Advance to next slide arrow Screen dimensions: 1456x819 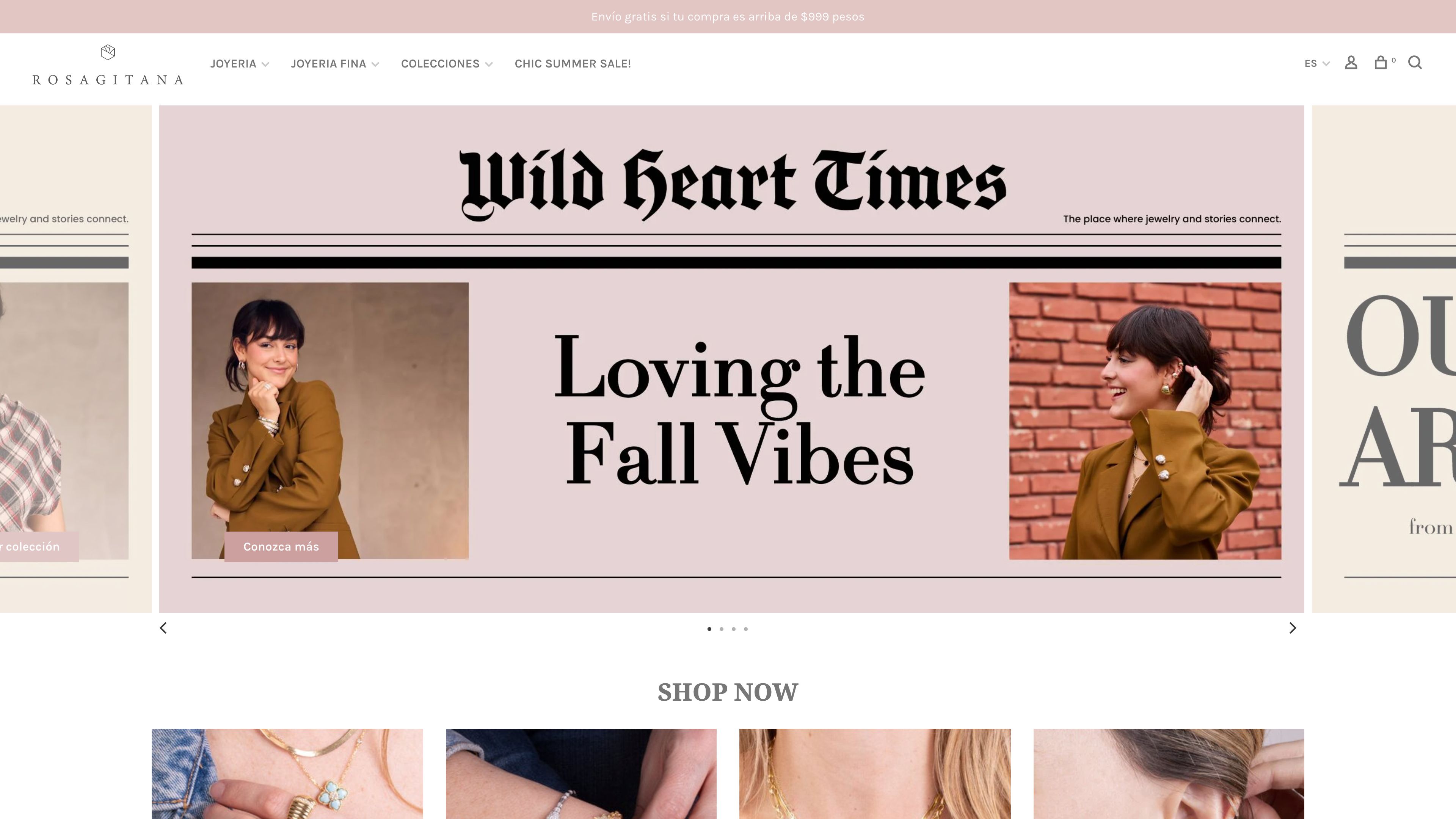point(1292,628)
